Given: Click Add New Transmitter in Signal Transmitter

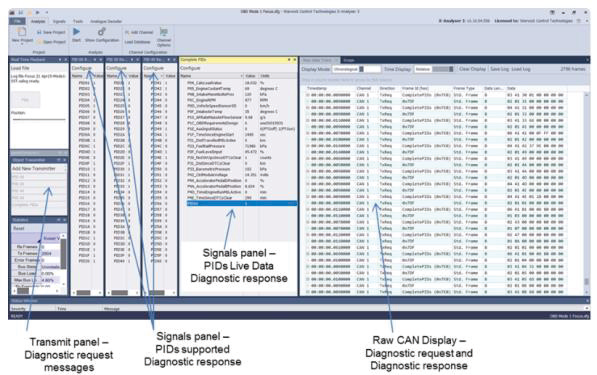Looking at the screenshot, I should (34, 168).
